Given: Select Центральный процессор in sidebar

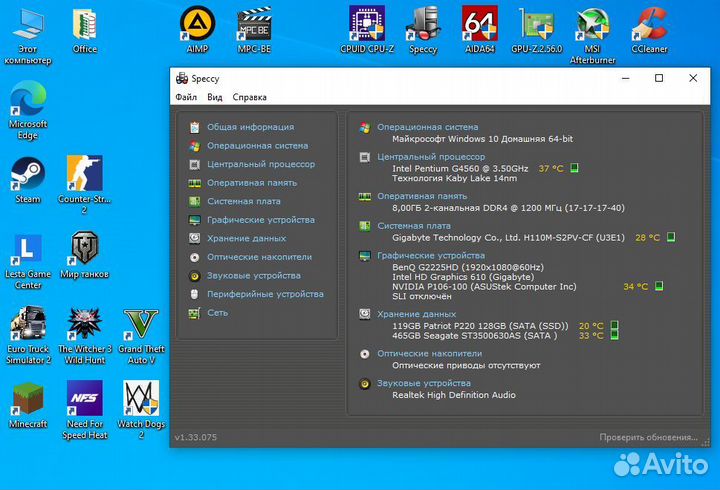Looking at the screenshot, I should (x=260, y=164).
